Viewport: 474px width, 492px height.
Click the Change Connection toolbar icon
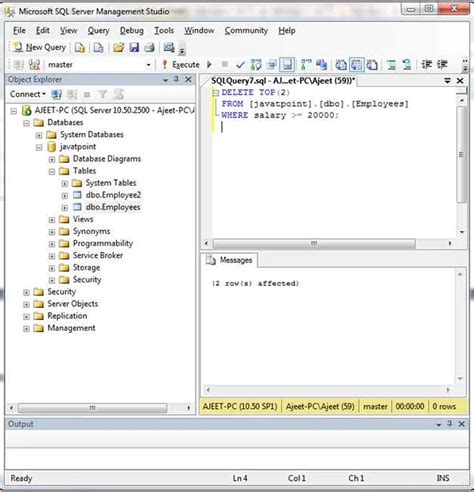34,65
